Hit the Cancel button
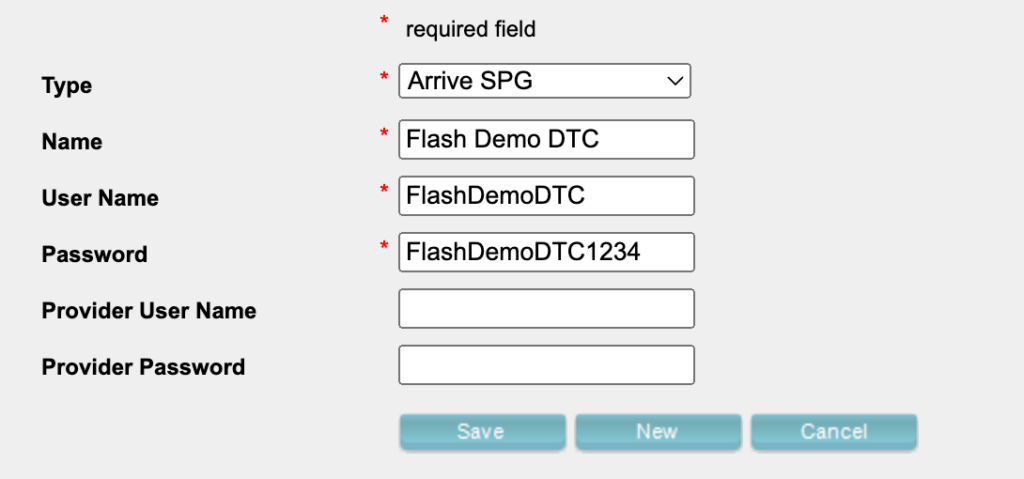 point(833,432)
